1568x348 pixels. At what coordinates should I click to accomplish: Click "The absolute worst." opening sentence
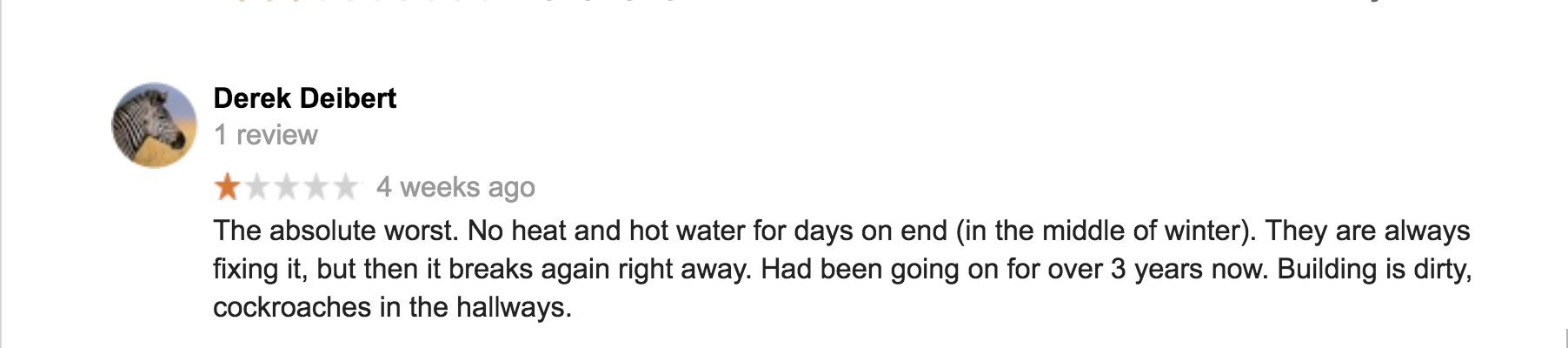(x=335, y=231)
